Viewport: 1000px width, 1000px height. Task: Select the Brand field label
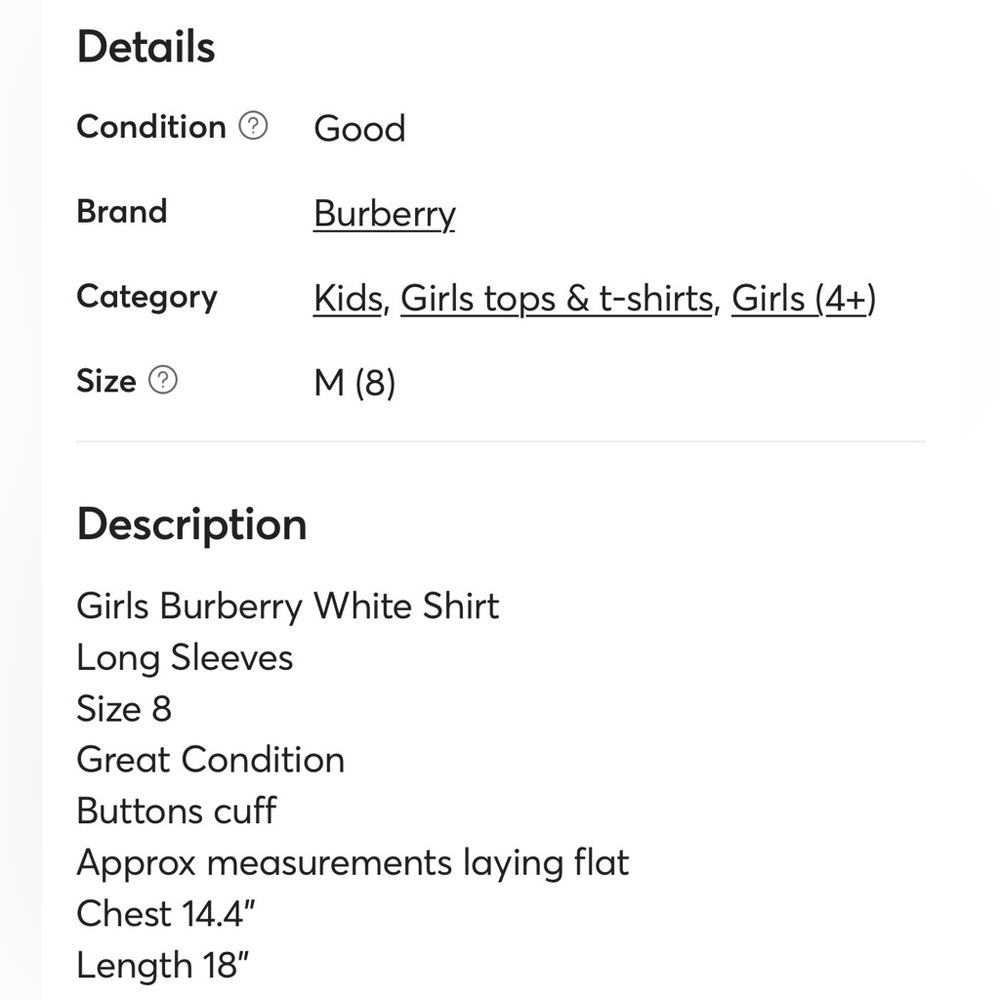pos(122,211)
